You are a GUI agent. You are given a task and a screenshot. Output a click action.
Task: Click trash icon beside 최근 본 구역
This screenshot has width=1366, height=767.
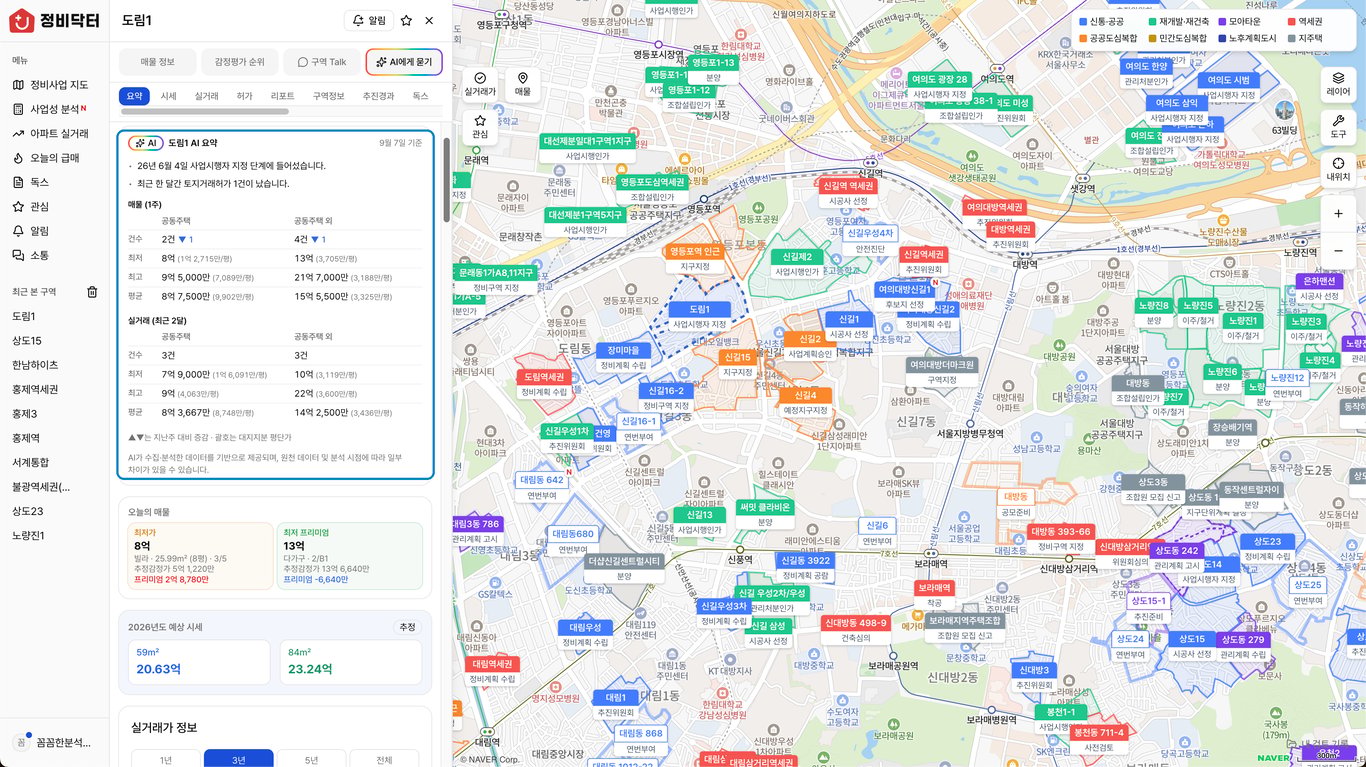click(x=92, y=292)
